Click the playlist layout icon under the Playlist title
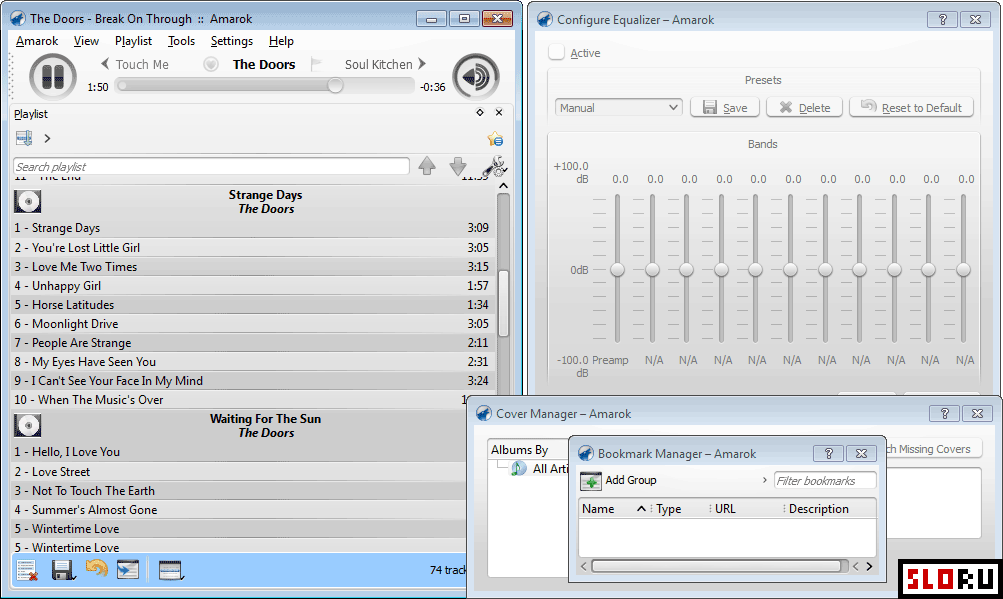The height and width of the screenshot is (599, 1003). [24, 138]
